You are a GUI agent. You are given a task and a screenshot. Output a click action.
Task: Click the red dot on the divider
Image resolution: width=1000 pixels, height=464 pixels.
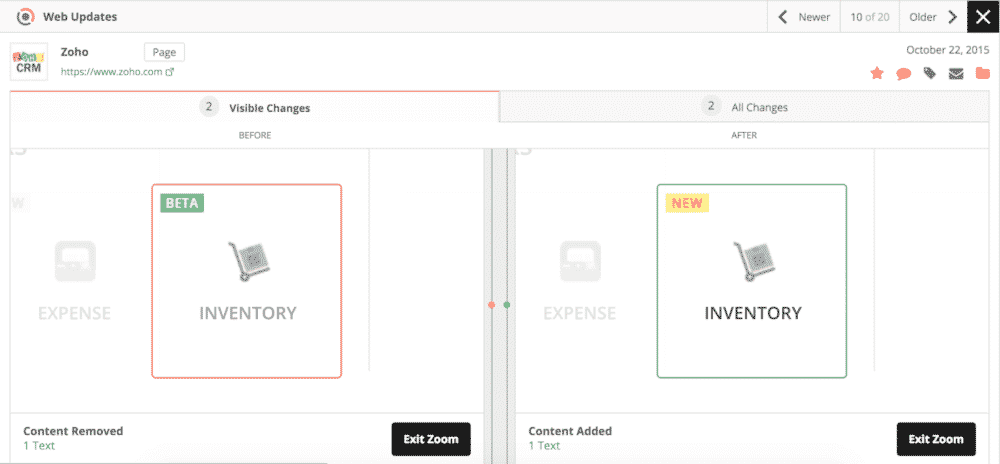tap(491, 304)
